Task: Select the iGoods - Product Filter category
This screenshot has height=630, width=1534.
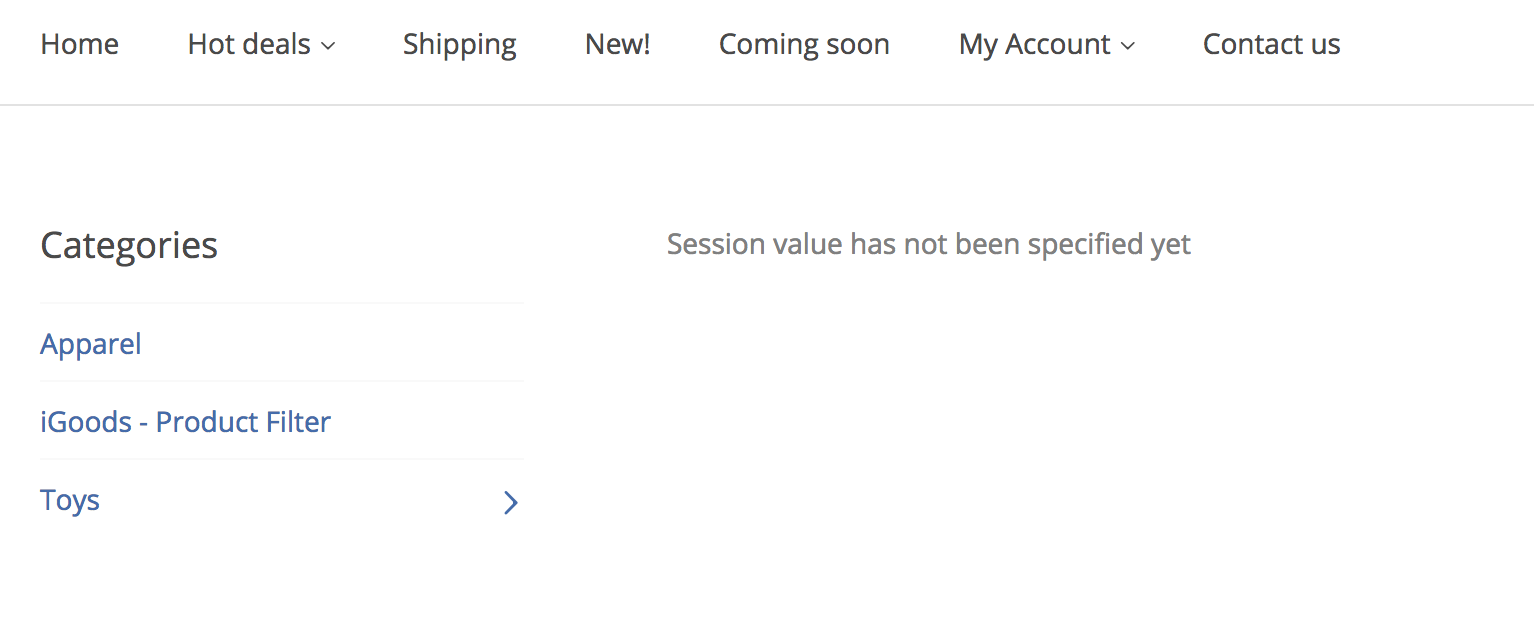Action: [x=185, y=422]
